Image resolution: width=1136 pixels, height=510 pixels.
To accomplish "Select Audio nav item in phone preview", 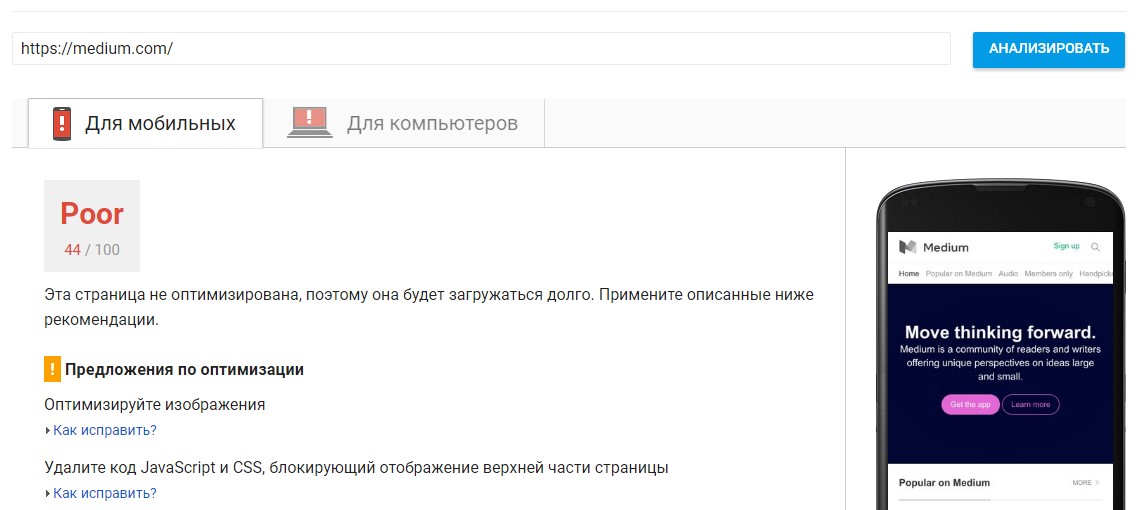I will (x=1008, y=274).
